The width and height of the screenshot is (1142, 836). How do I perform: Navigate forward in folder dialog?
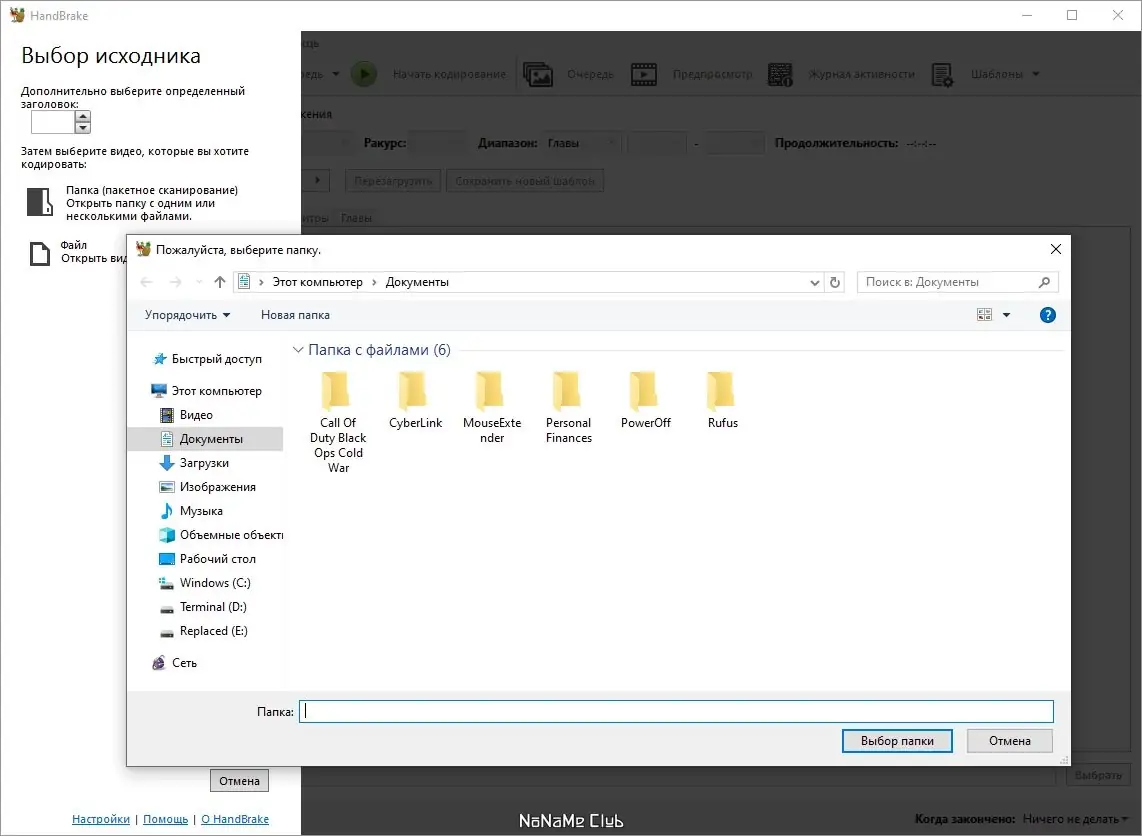pyautogui.click(x=176, y=282)
